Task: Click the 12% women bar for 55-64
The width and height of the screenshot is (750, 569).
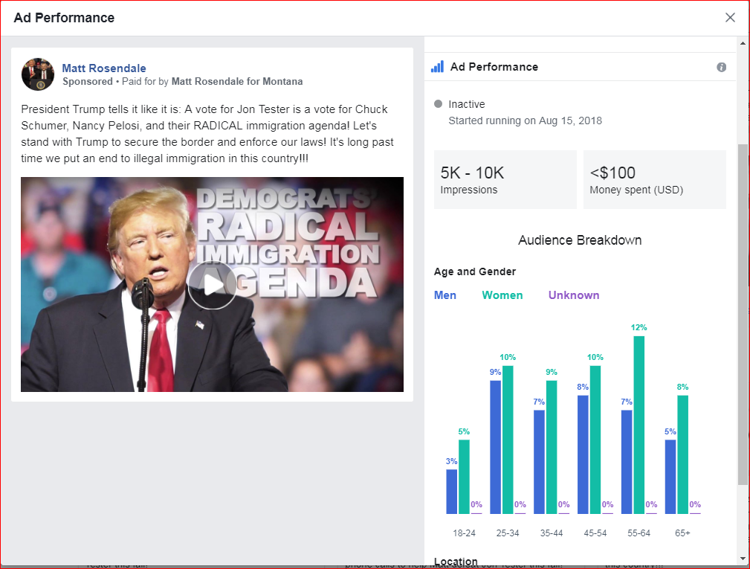Action: click(639, 425)
